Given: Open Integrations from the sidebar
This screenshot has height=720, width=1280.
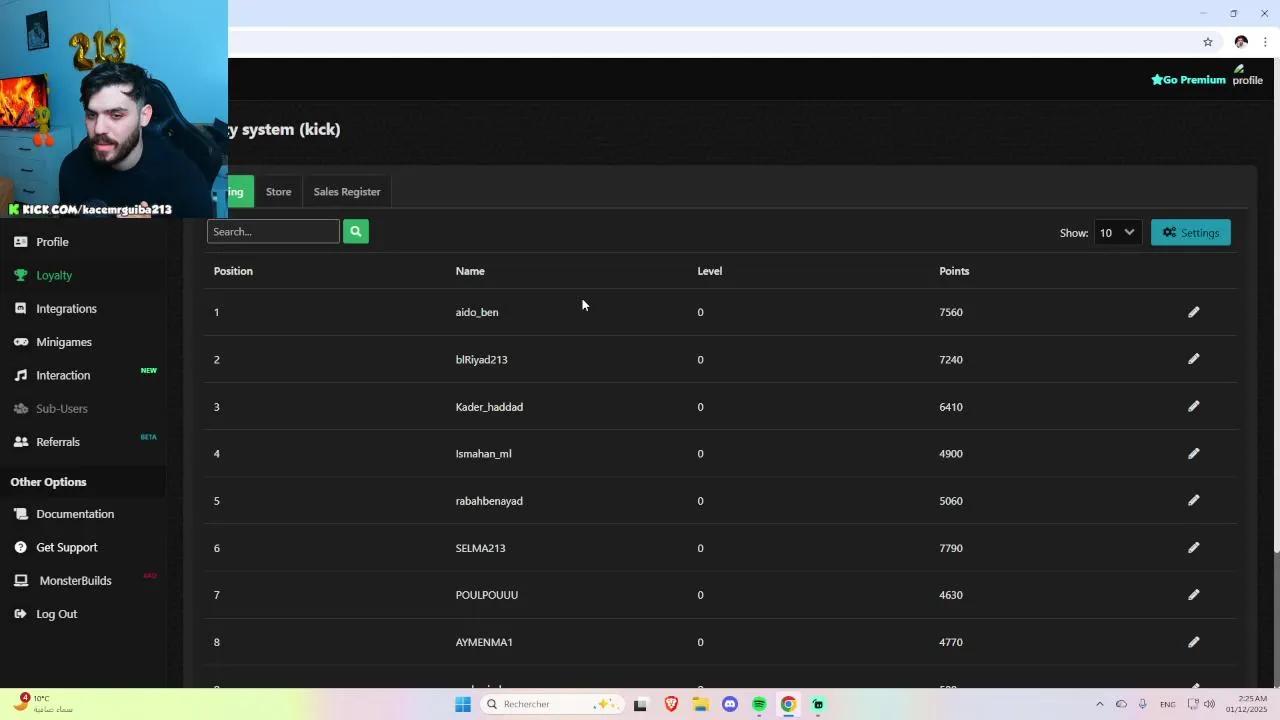Looking at the screenshot, I should [66, 309].
